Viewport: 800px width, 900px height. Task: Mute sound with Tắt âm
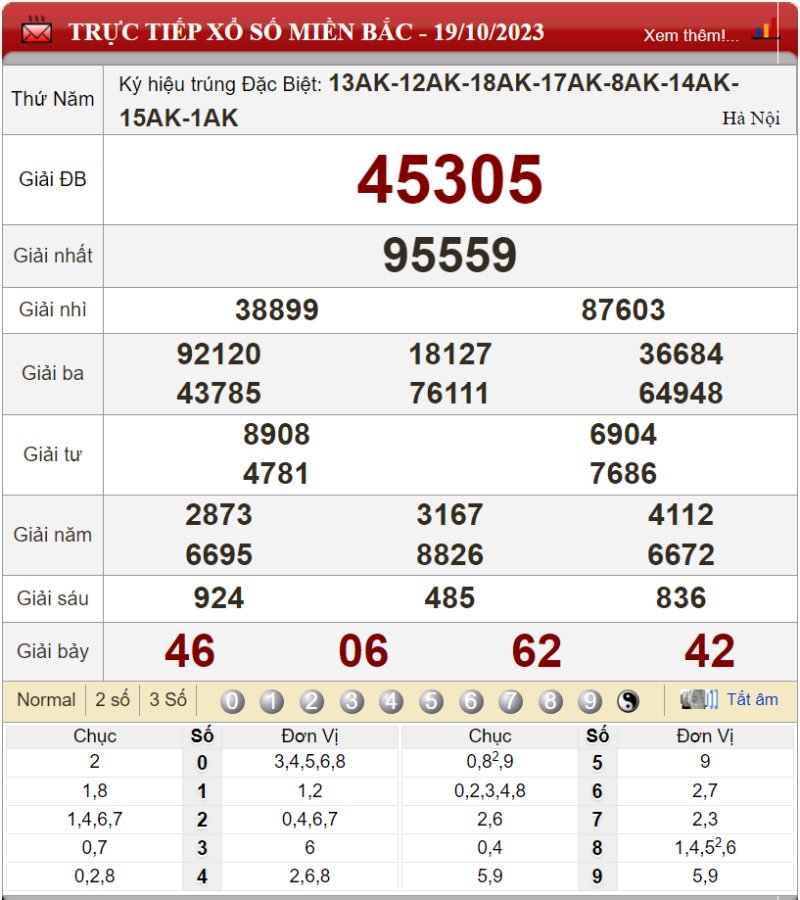click(752, 699)
